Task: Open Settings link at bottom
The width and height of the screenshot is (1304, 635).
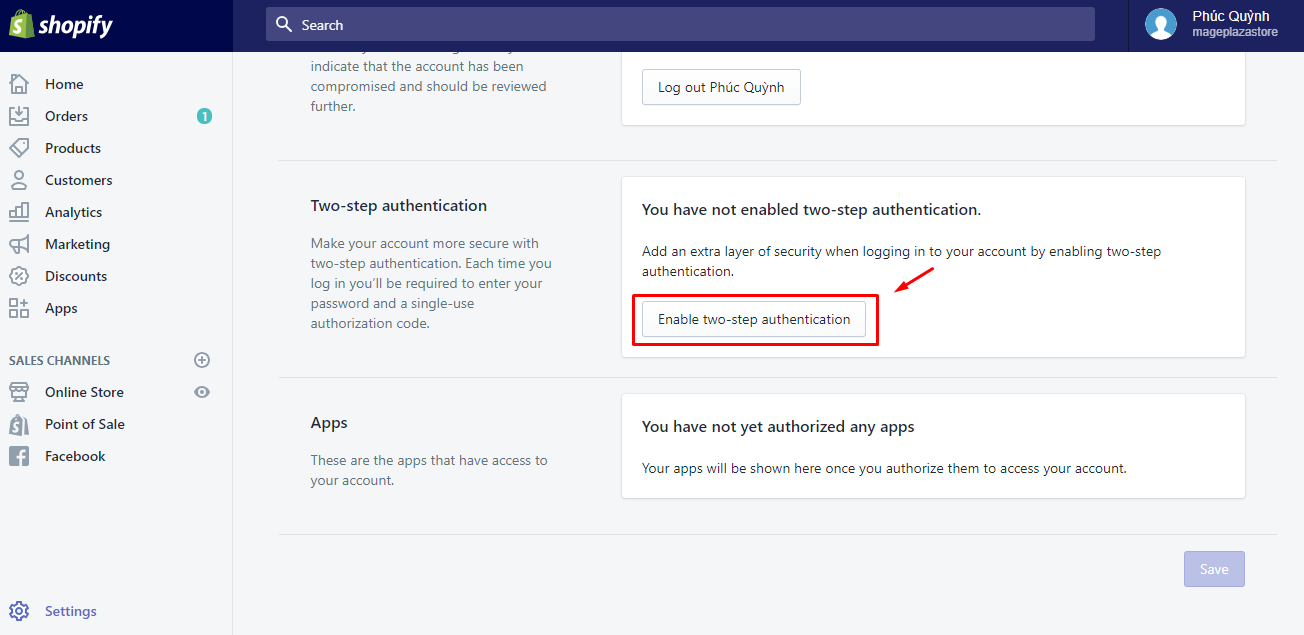Action: [x=71, y=611]
